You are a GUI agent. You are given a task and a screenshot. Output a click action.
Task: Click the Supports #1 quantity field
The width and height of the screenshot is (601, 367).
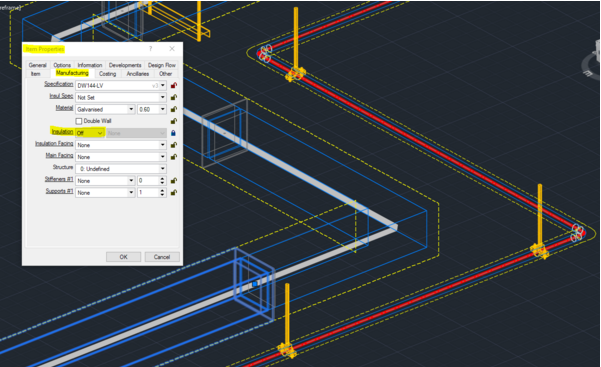pyautogui.click(x=148, y=193)
